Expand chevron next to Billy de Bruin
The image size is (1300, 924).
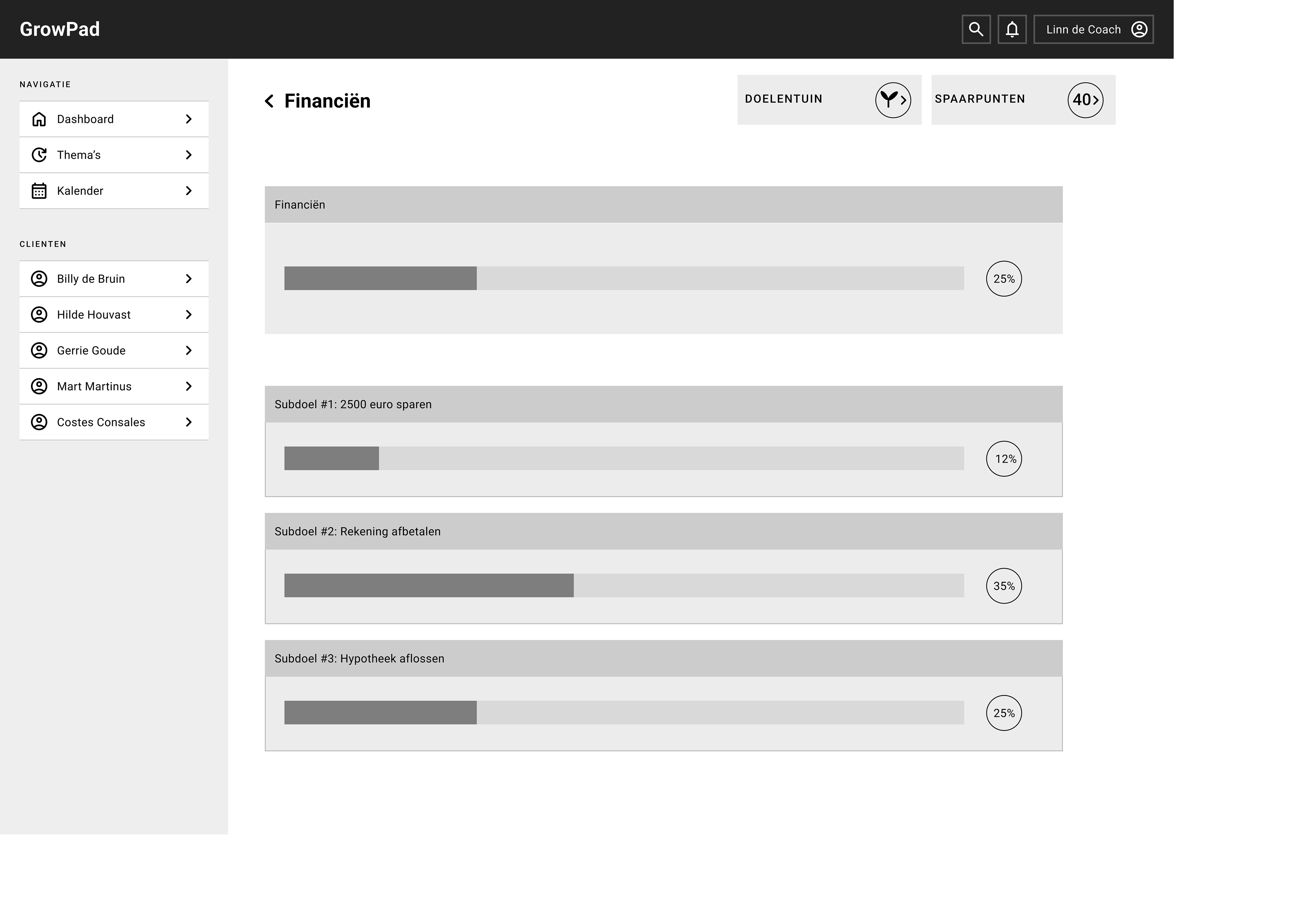coord(189,279)
